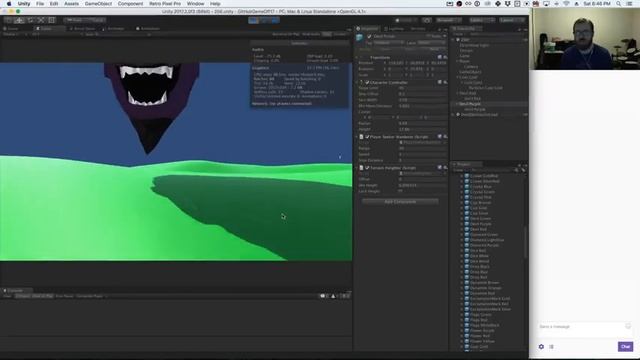Open the Layers dropdown in Unity toolbar

(482, 20)
